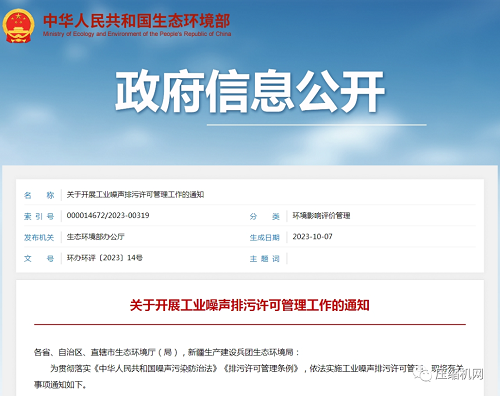
Task: Click the index number 000014672/2023-00319
Action: 108,215
